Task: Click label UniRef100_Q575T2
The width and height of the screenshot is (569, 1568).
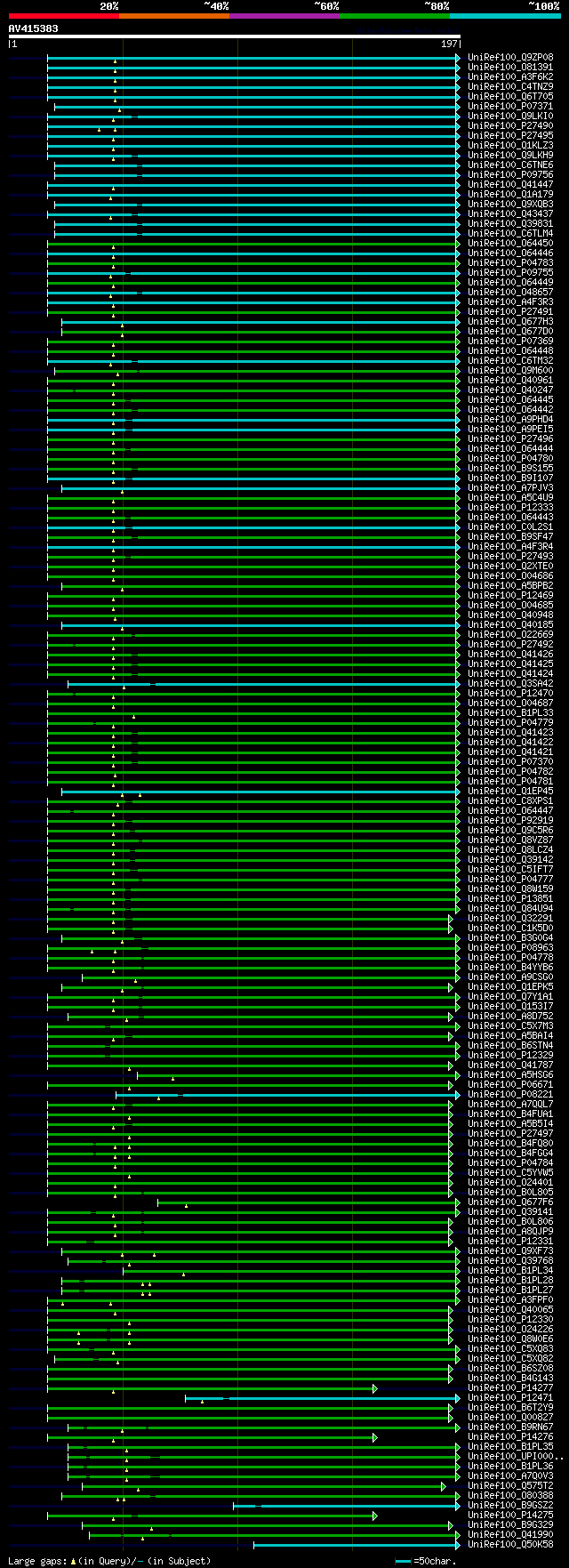Action: tap(510, 1485)
